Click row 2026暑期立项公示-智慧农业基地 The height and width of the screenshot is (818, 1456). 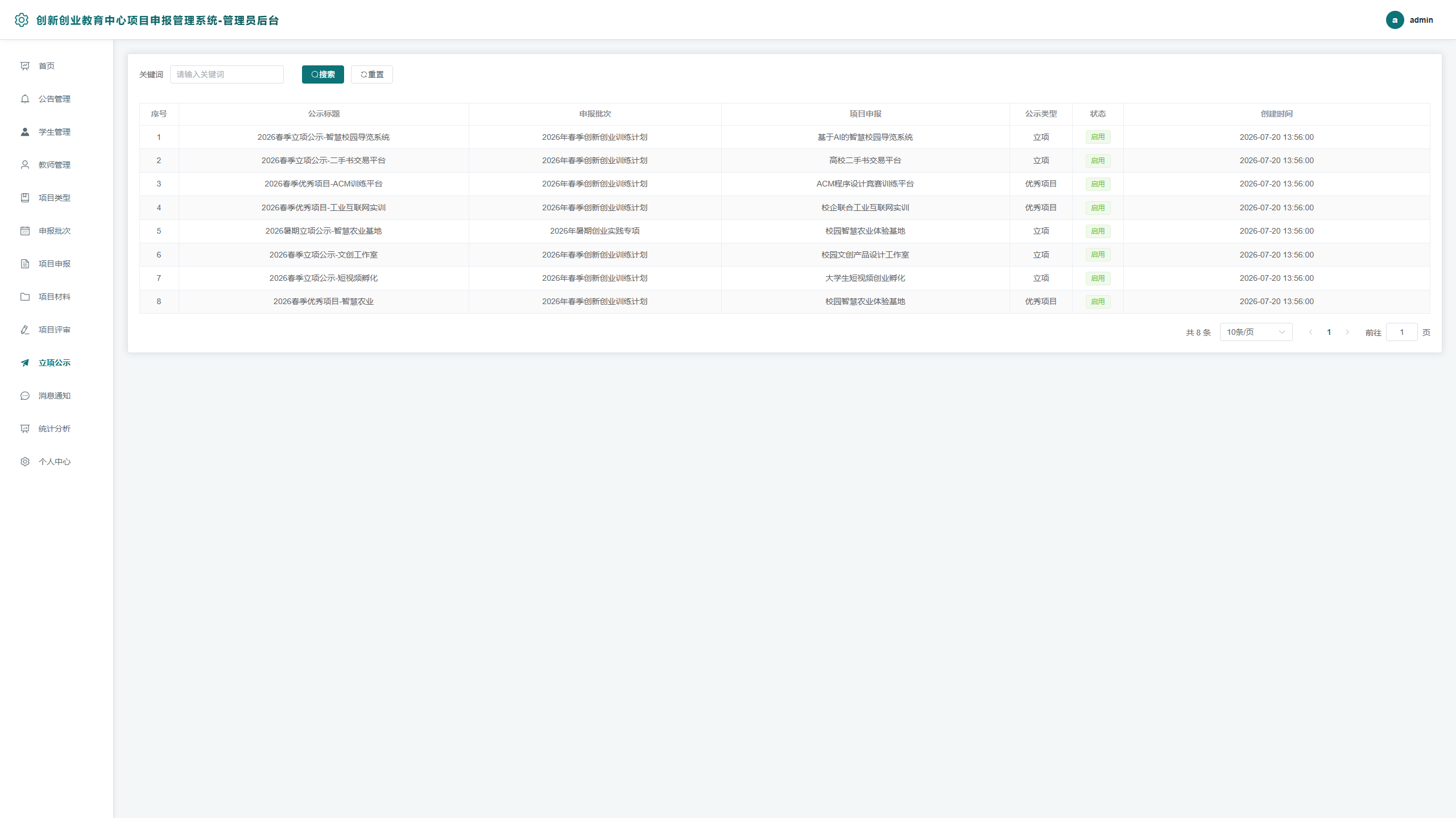point(784,231)
